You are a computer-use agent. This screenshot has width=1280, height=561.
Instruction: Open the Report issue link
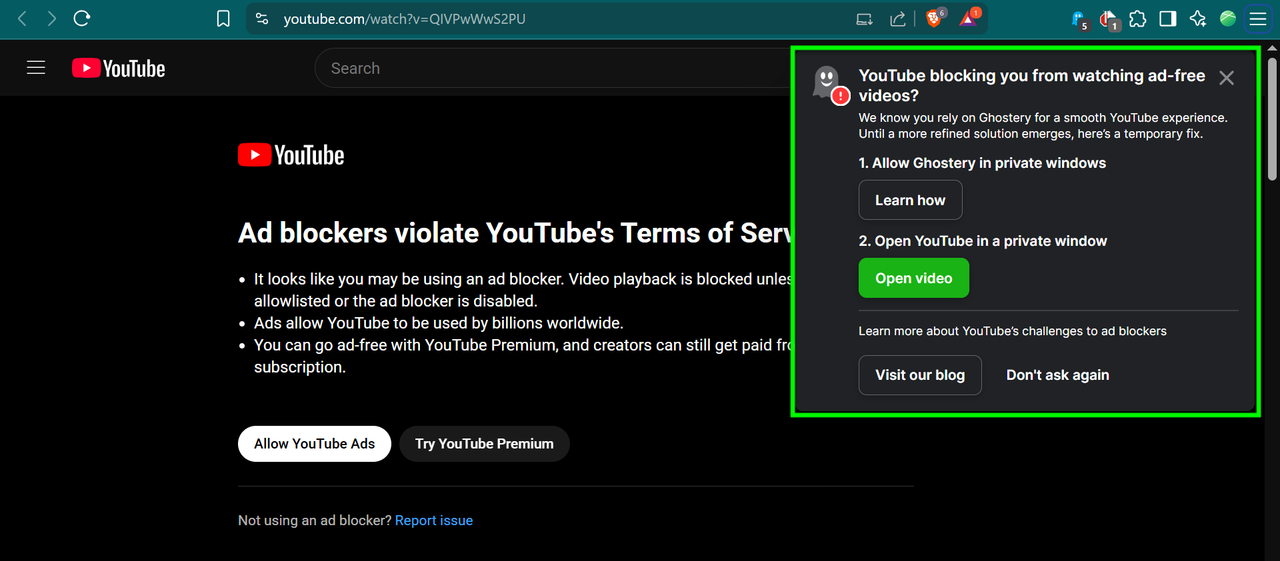pos(434,520)
